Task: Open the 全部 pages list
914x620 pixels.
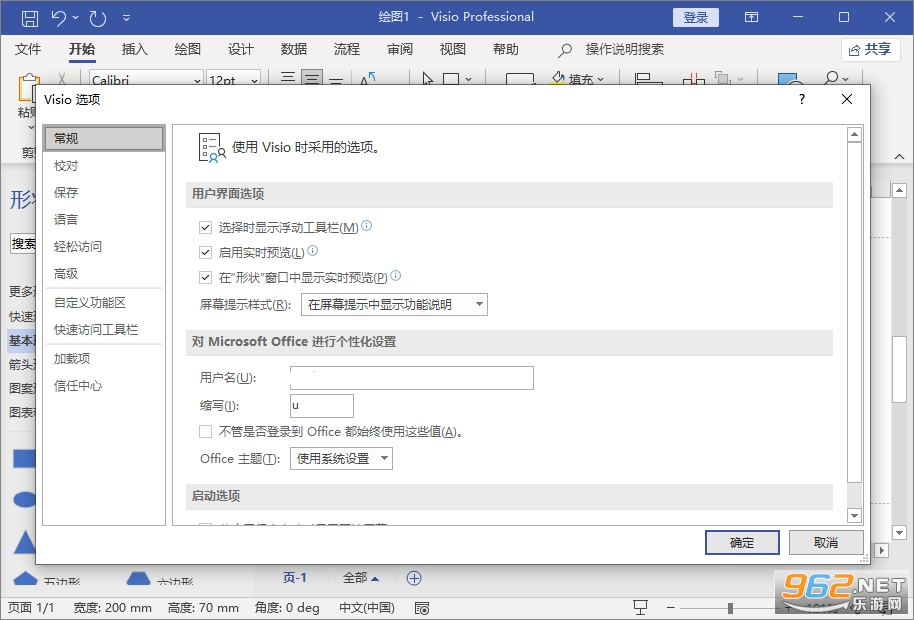Action: tap(361, 577)
